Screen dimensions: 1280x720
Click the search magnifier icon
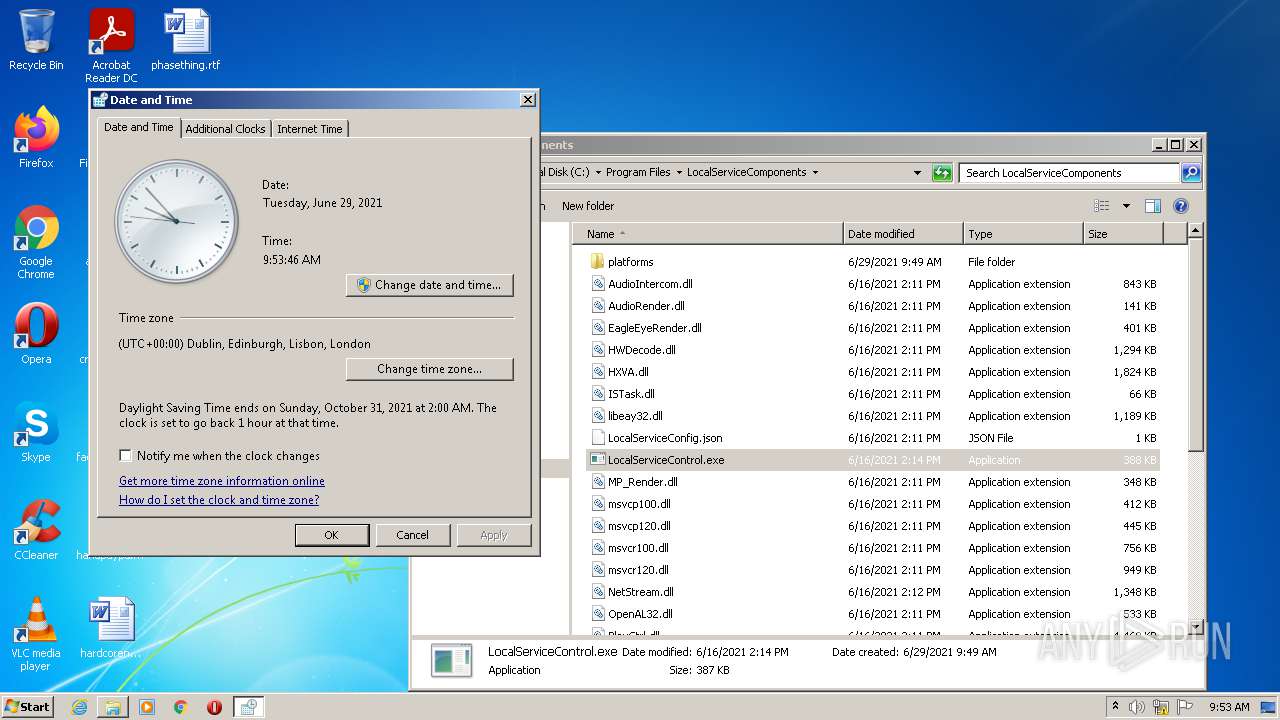(x=1190, y=173)
